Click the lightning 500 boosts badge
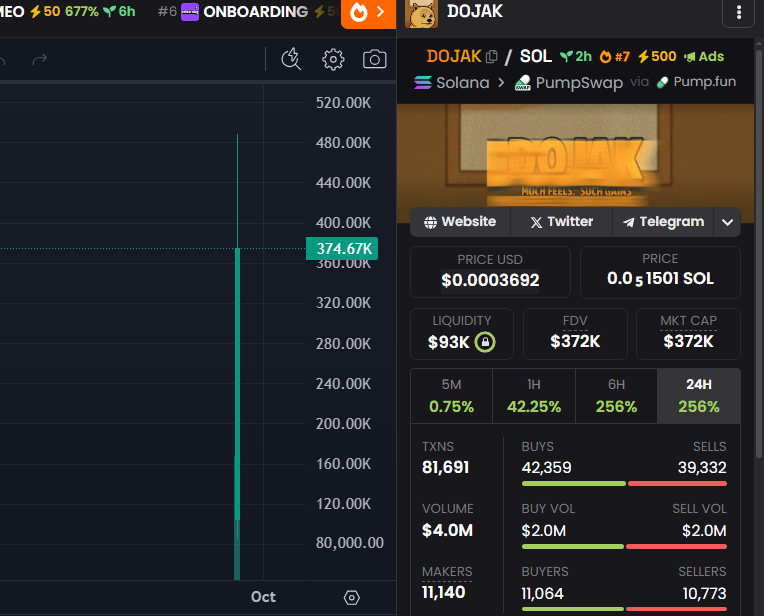 pos(657,57)
